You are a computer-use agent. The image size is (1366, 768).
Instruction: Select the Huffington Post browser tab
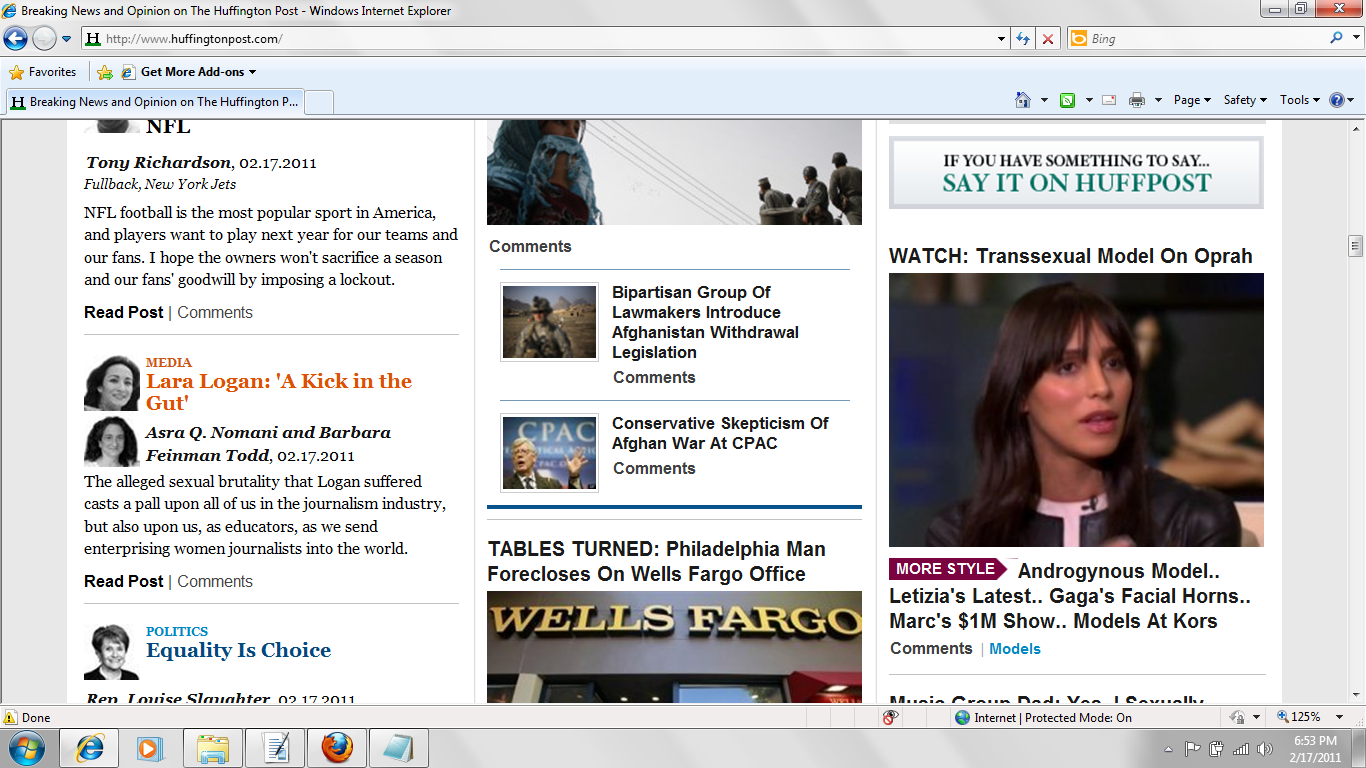[x=154, y=102]
